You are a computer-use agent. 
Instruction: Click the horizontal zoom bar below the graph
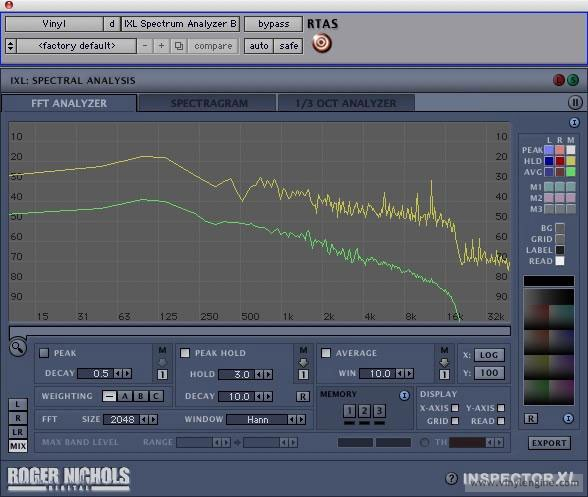click(260, 331)
